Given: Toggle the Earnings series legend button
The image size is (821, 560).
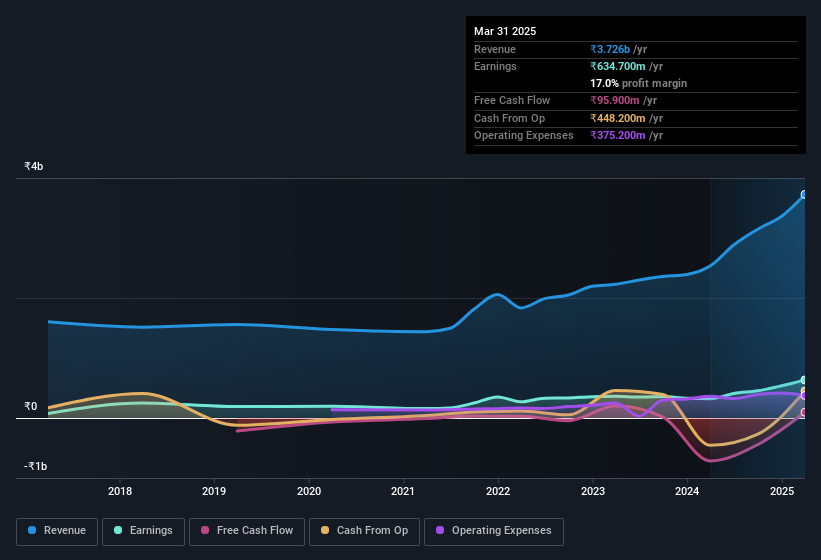Looking at the screenshot, I should point(143,532).
